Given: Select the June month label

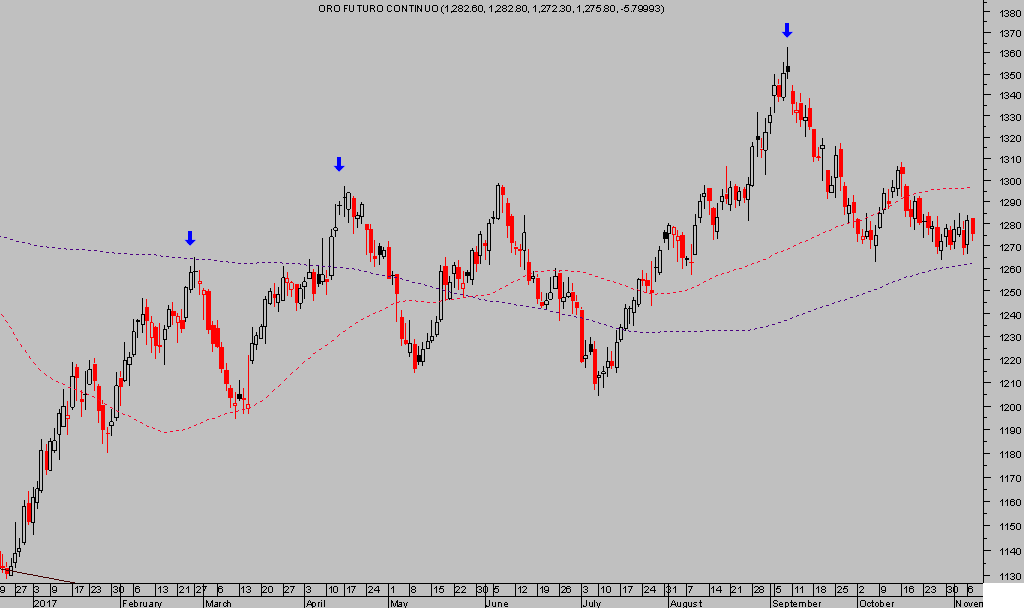Looking at the screenshot, I should [497, 603].
